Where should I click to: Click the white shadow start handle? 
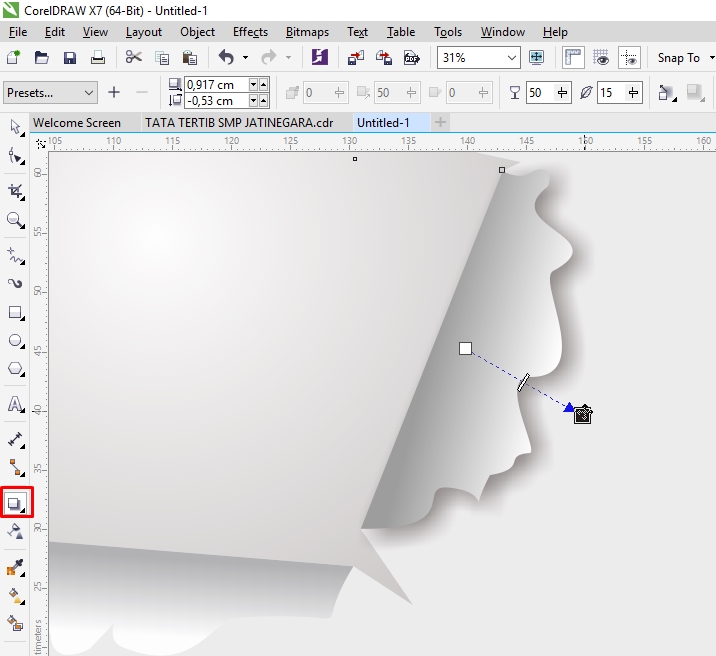(465, 349)
